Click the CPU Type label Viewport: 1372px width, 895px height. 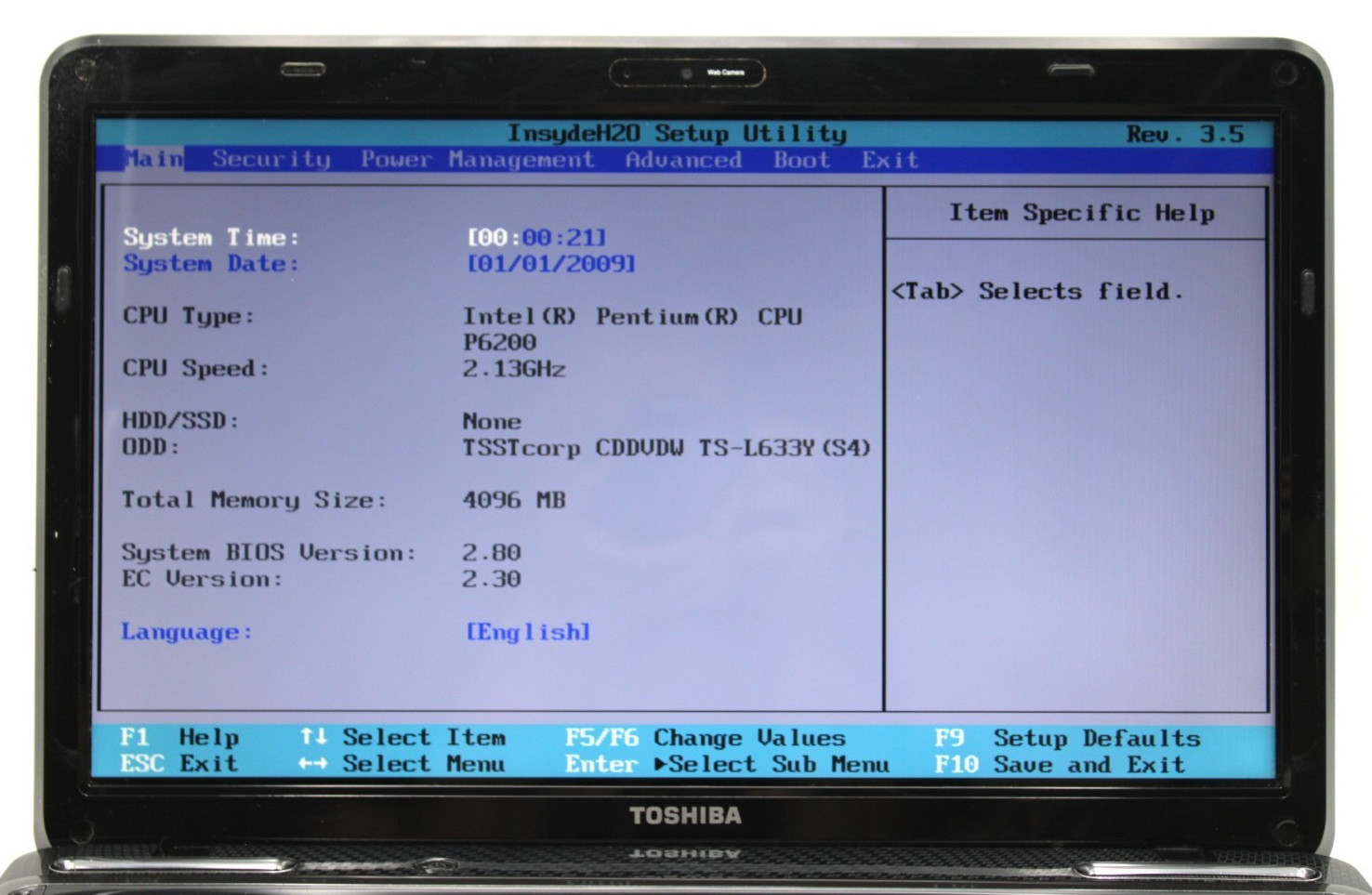click(x=189, y=316)
